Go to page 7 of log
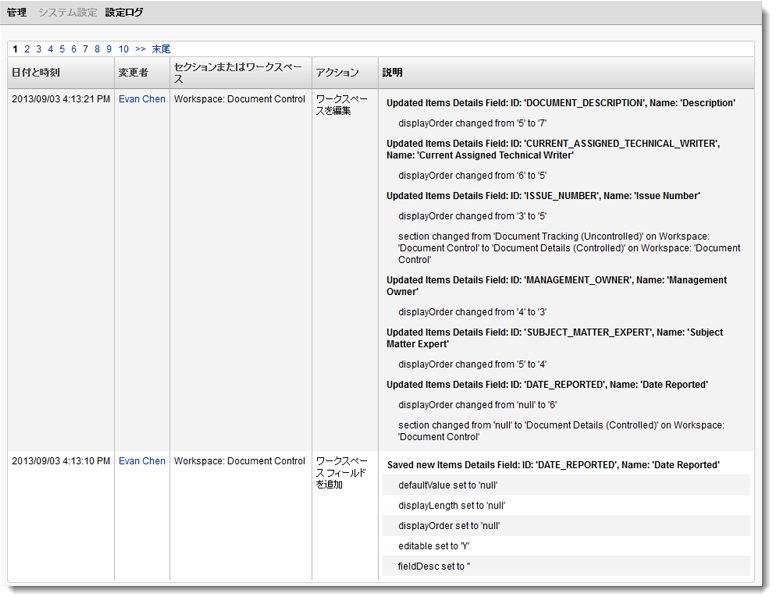The image size is (777, 601). point(85,49)
